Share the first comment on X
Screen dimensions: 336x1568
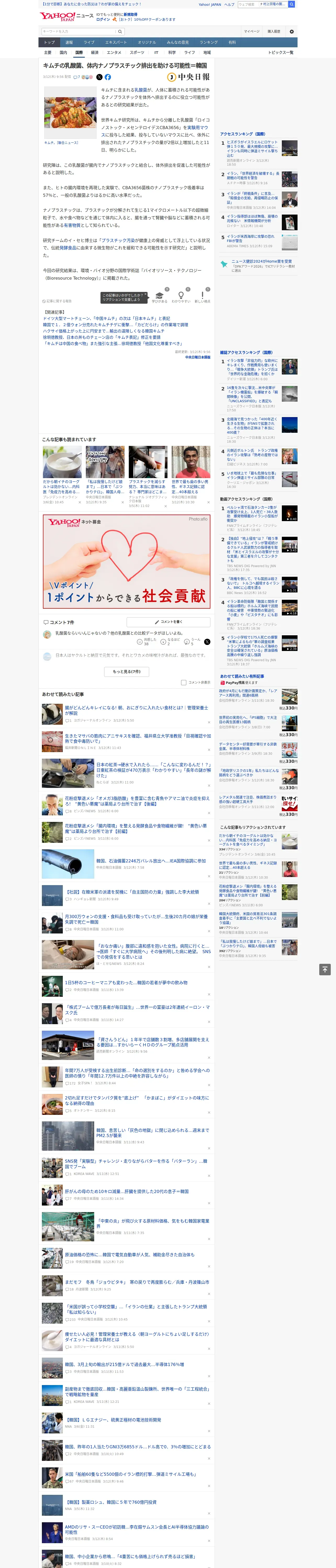point(207,642)
